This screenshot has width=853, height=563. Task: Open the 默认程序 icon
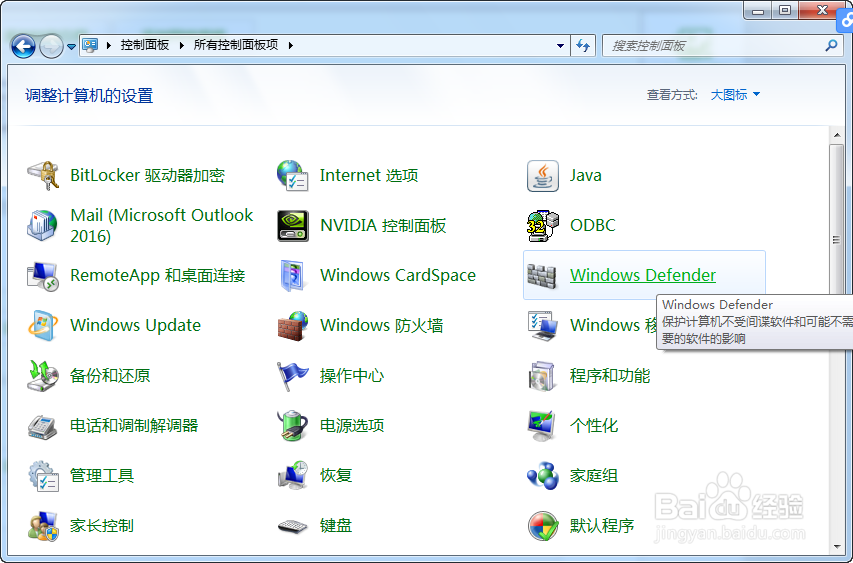click(x=542, y=526)
